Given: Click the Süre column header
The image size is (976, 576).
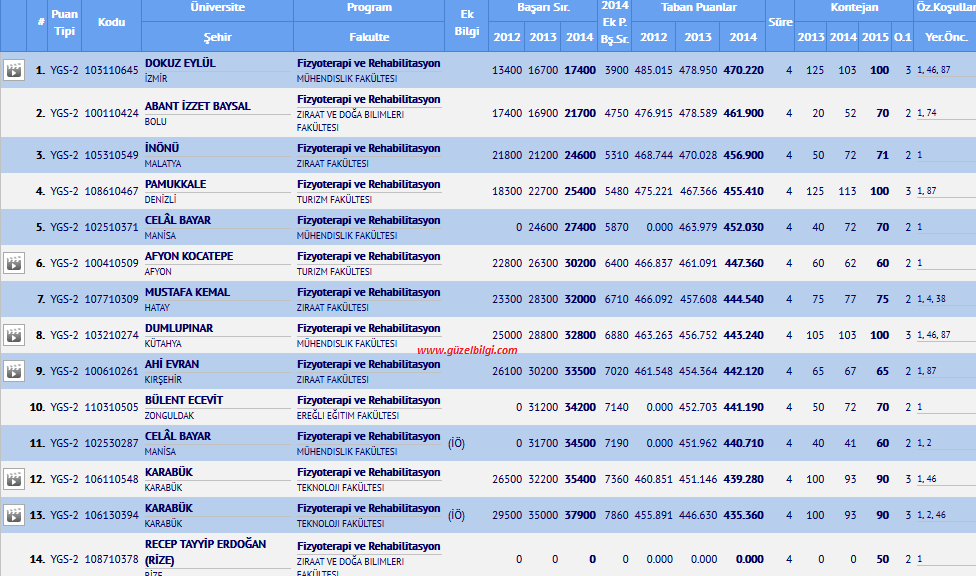Looking at the screenshot, I should tap(780, 22).
